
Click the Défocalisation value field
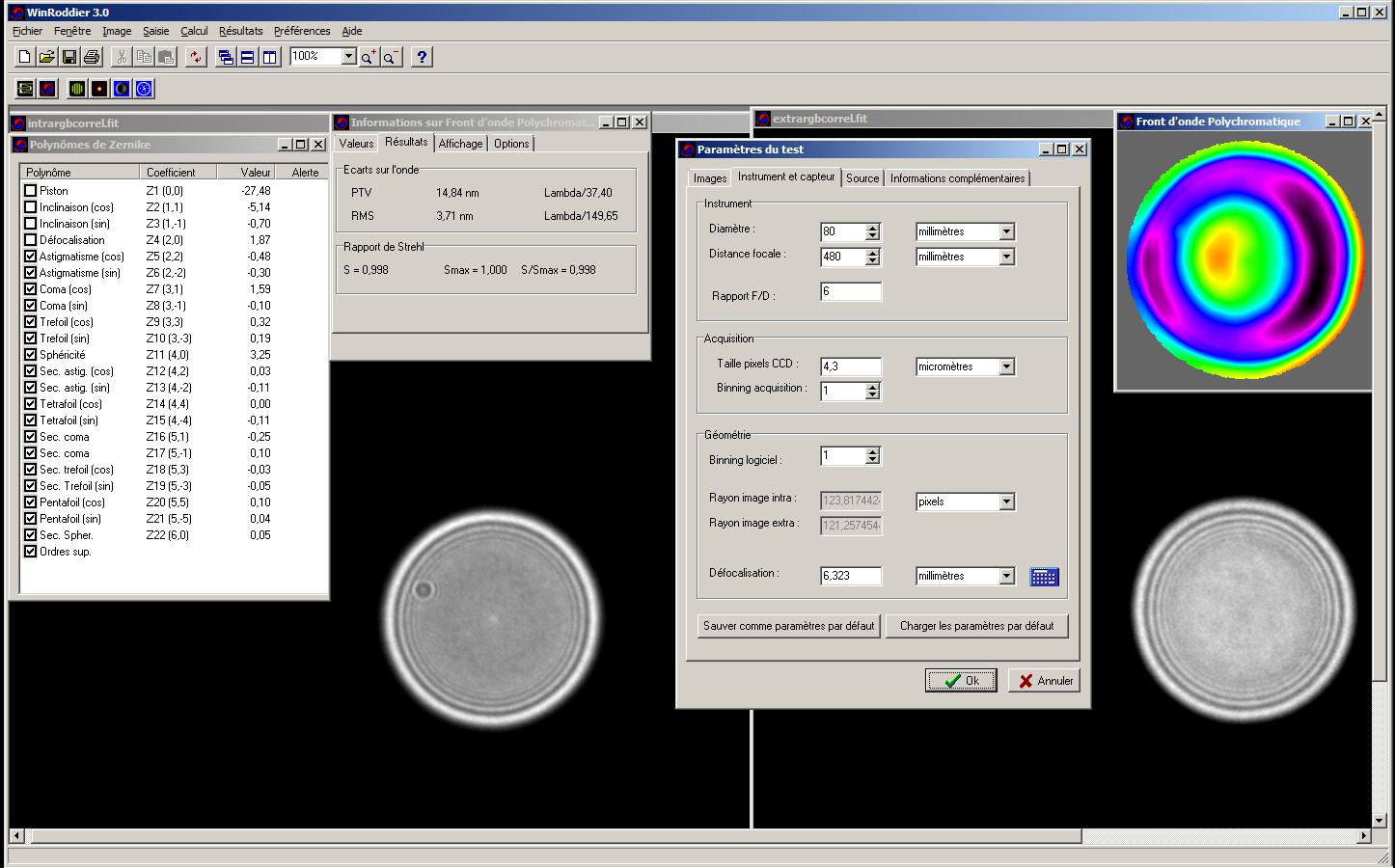(x=850, y=576)
